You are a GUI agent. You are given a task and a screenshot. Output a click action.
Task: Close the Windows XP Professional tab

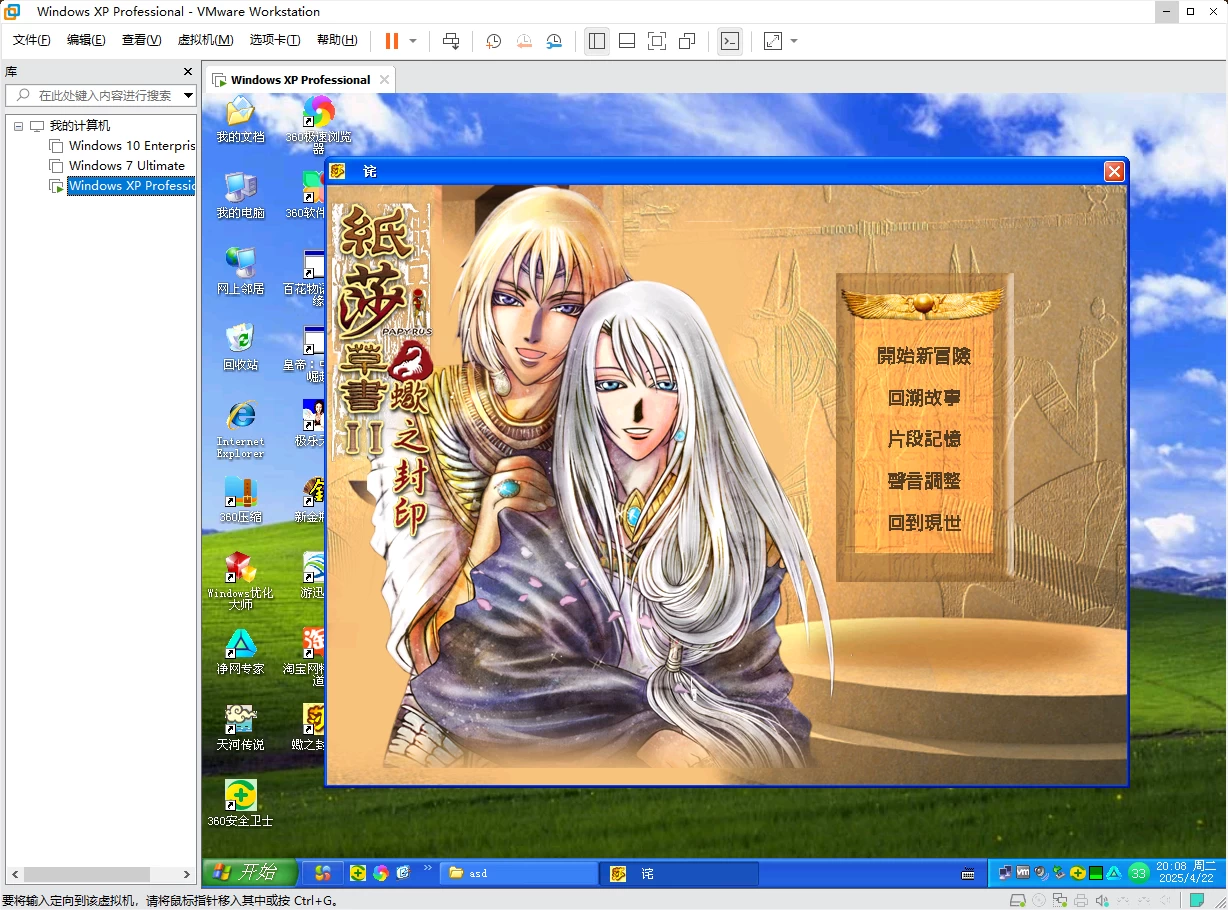384,80
